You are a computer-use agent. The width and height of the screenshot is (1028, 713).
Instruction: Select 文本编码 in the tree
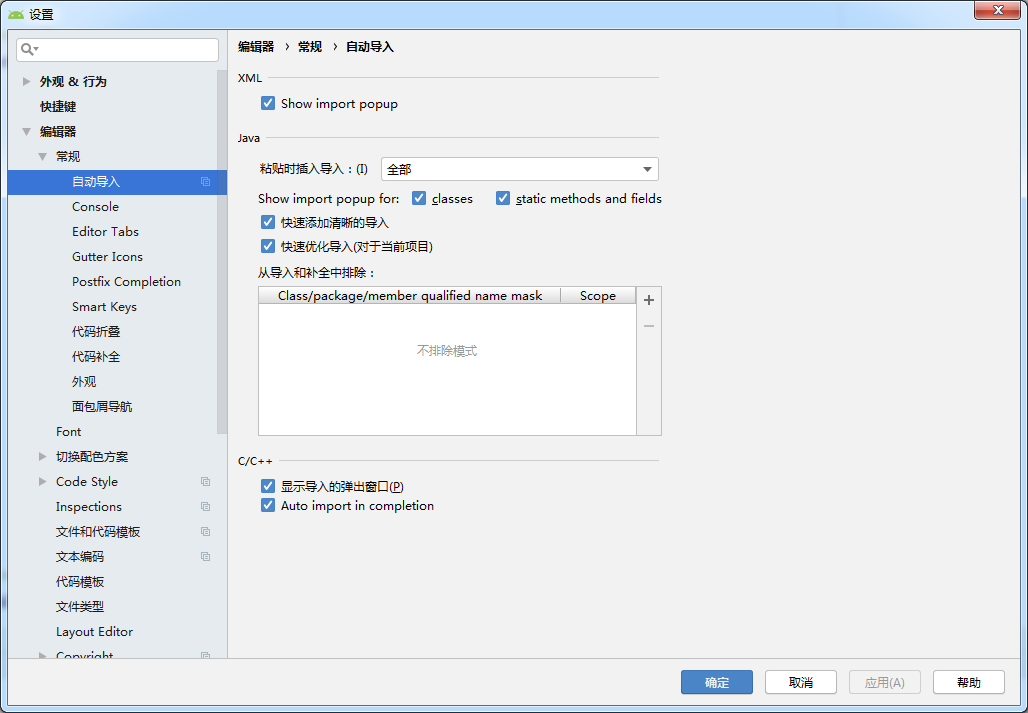(79, 556)
